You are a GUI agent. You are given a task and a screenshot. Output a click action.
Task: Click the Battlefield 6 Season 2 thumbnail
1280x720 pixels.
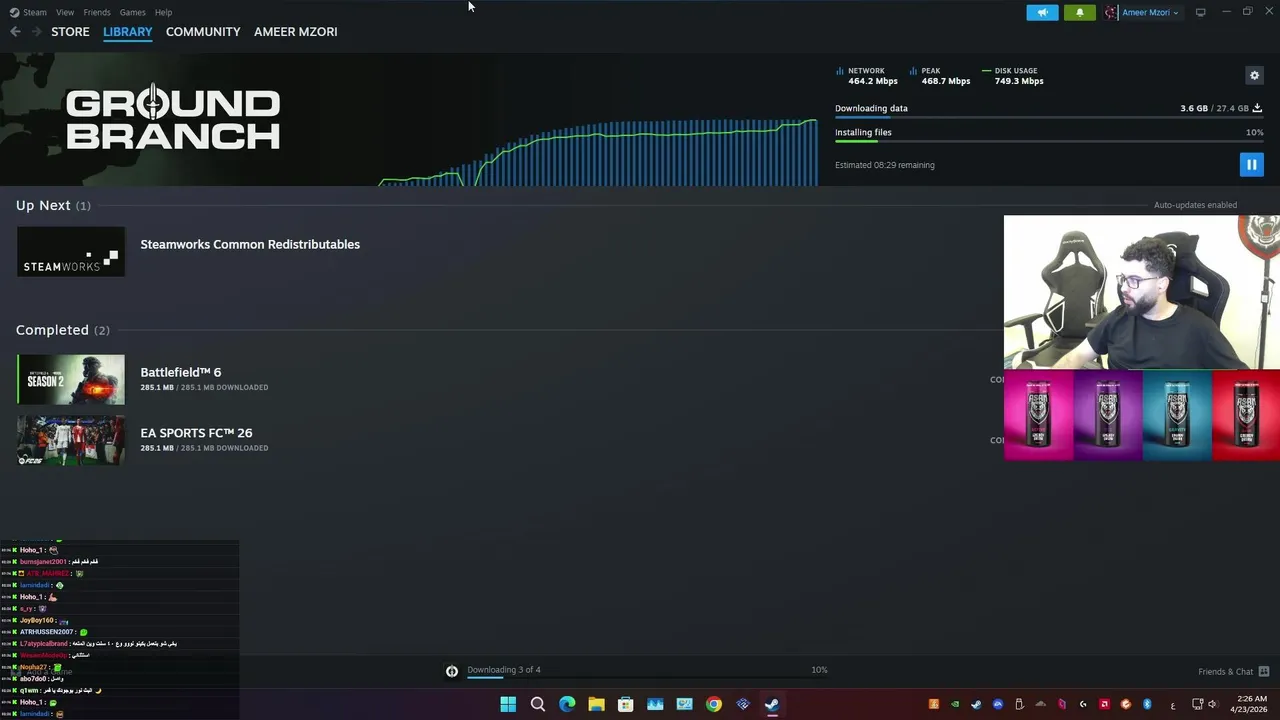pyautogui.click(x=71, y=379)
